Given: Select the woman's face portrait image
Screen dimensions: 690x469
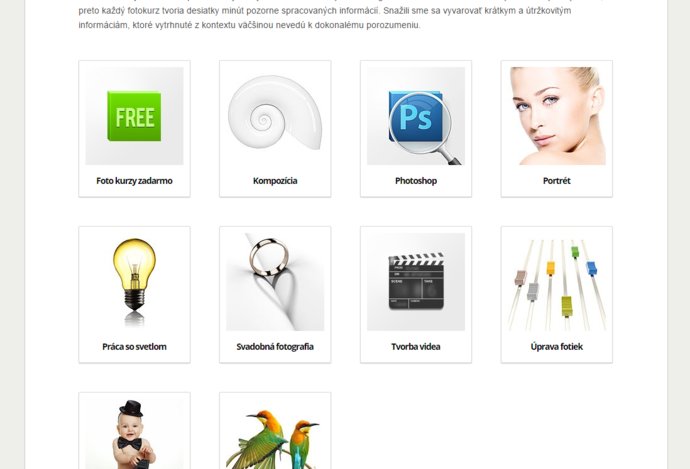Looking at the screenshot, I should click(557, 116).
